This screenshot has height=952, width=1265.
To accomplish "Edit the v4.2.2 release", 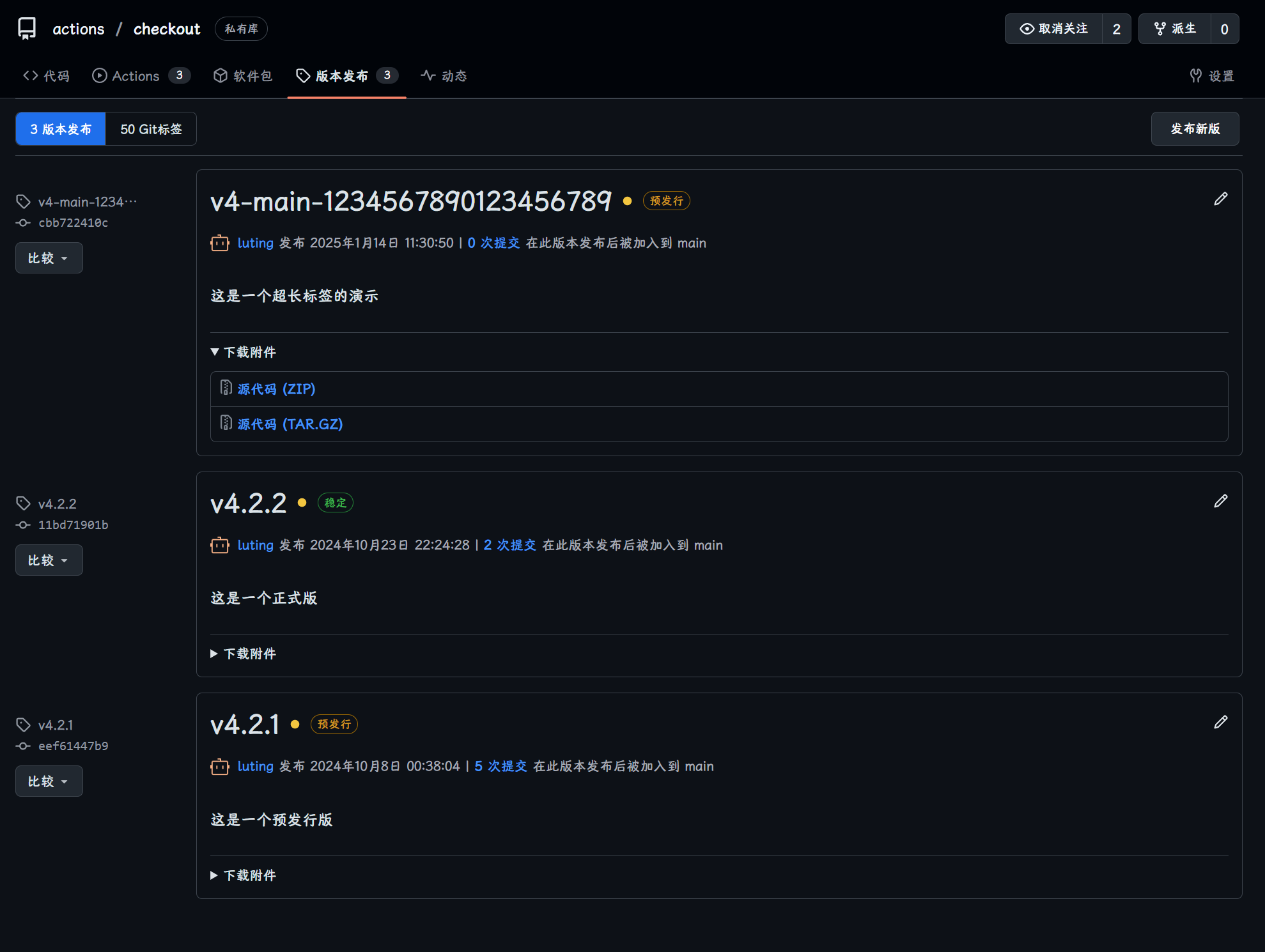I will [1222, 501].
